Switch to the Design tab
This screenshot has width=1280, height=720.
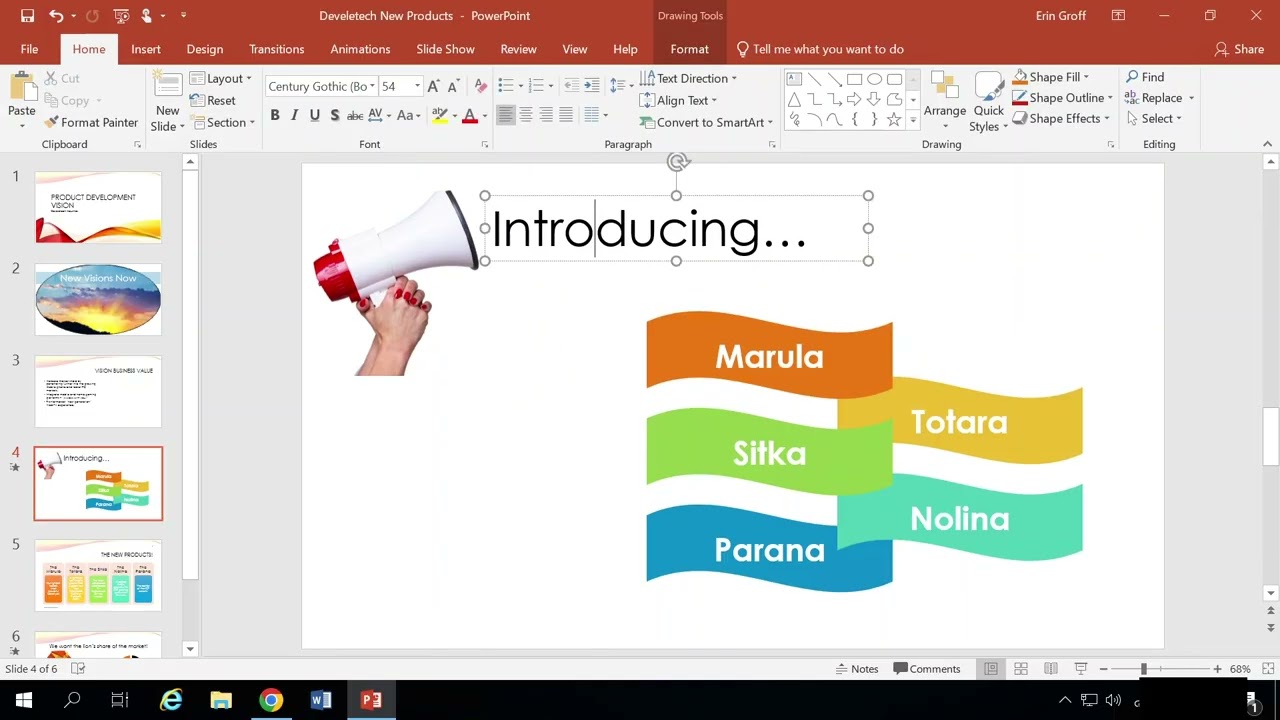(205, 49)
